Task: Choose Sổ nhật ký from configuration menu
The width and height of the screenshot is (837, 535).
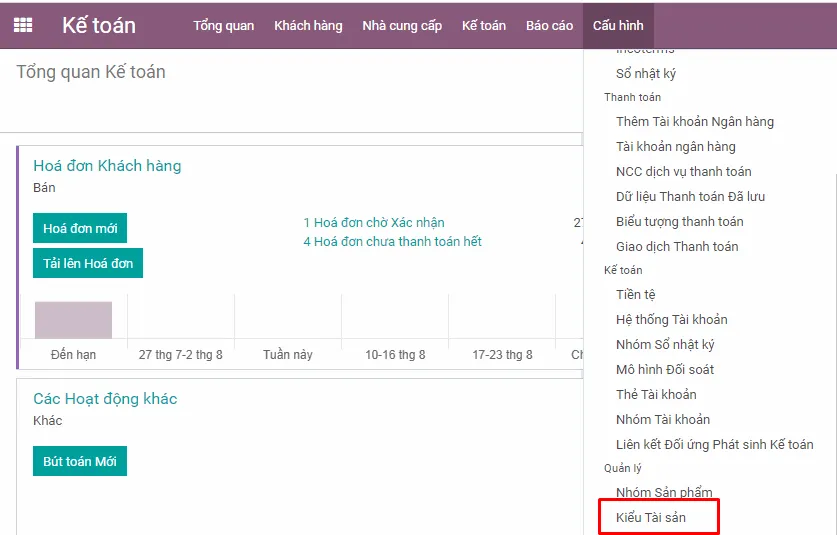Action: pyautogui.click(x=646, y=73)
